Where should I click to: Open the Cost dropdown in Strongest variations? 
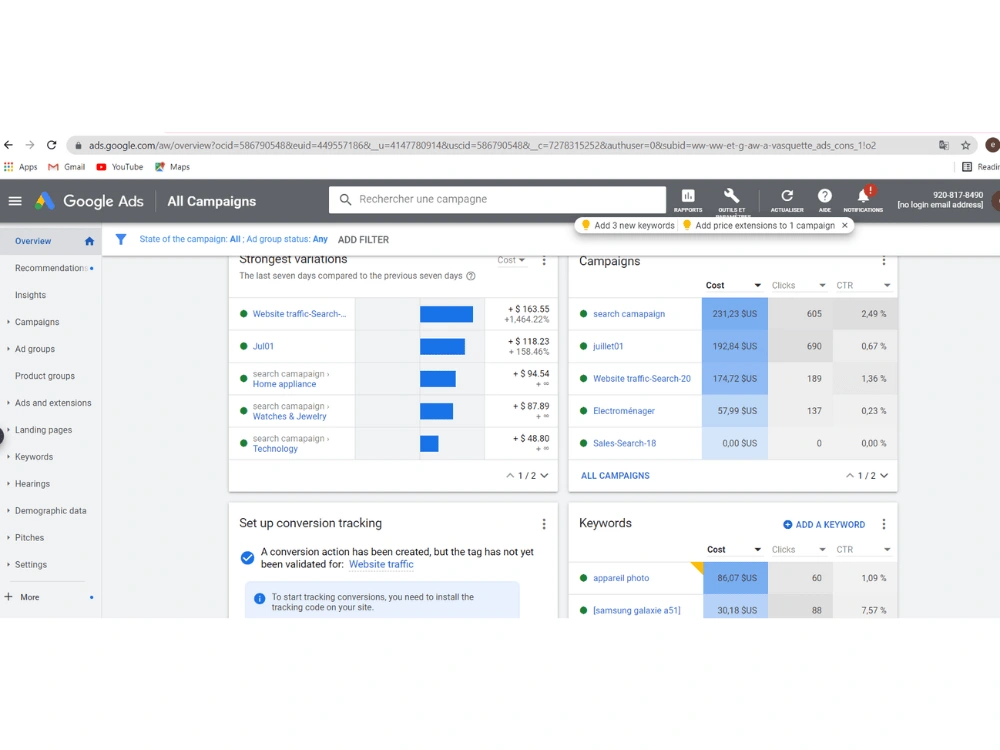point(511,260)
